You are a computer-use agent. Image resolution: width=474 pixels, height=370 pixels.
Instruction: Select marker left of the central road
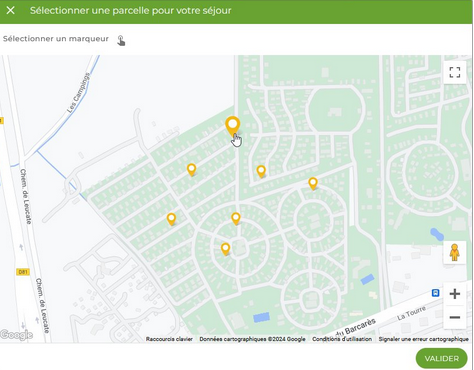191,170
